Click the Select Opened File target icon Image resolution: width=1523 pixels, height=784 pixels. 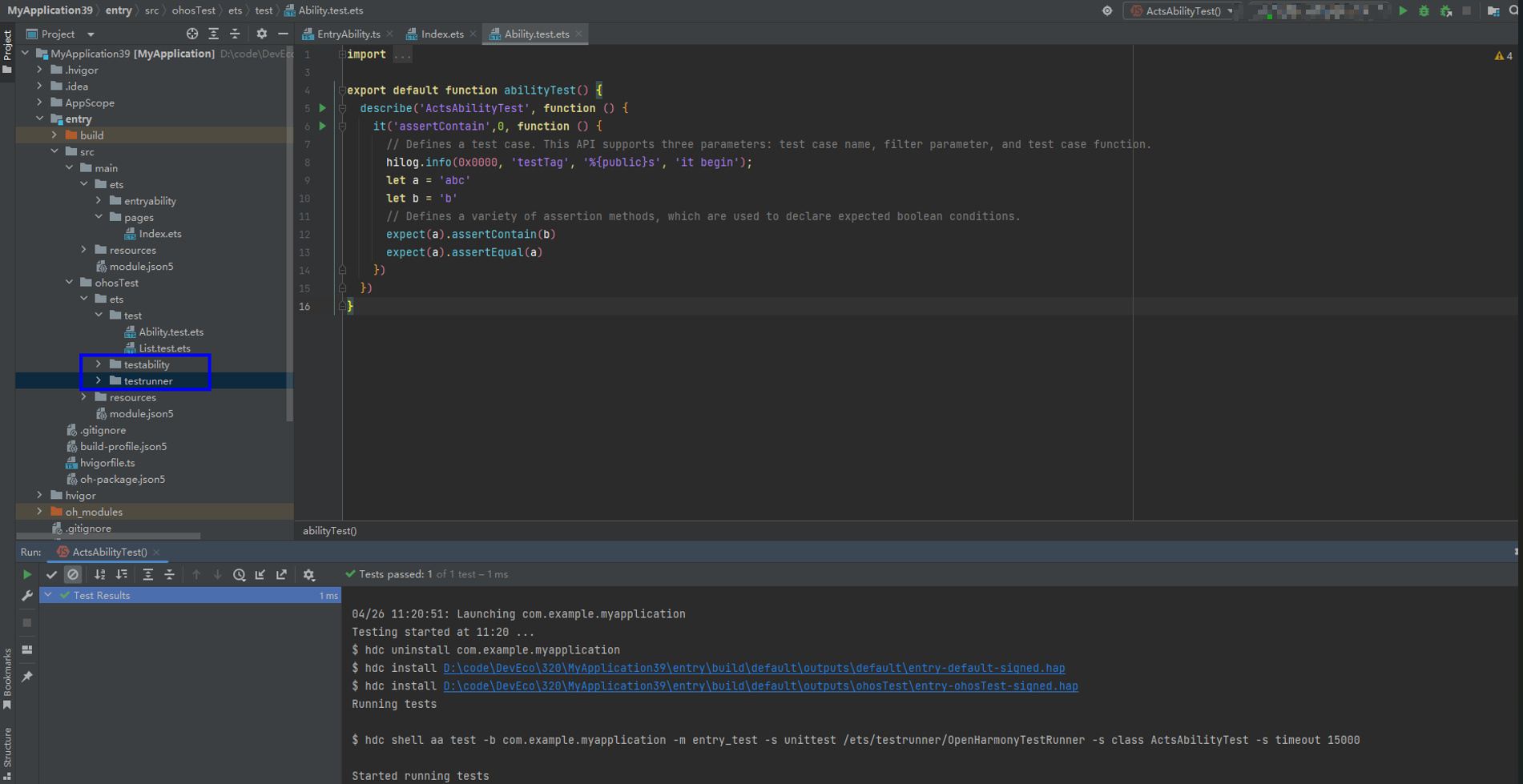[191, 34]
